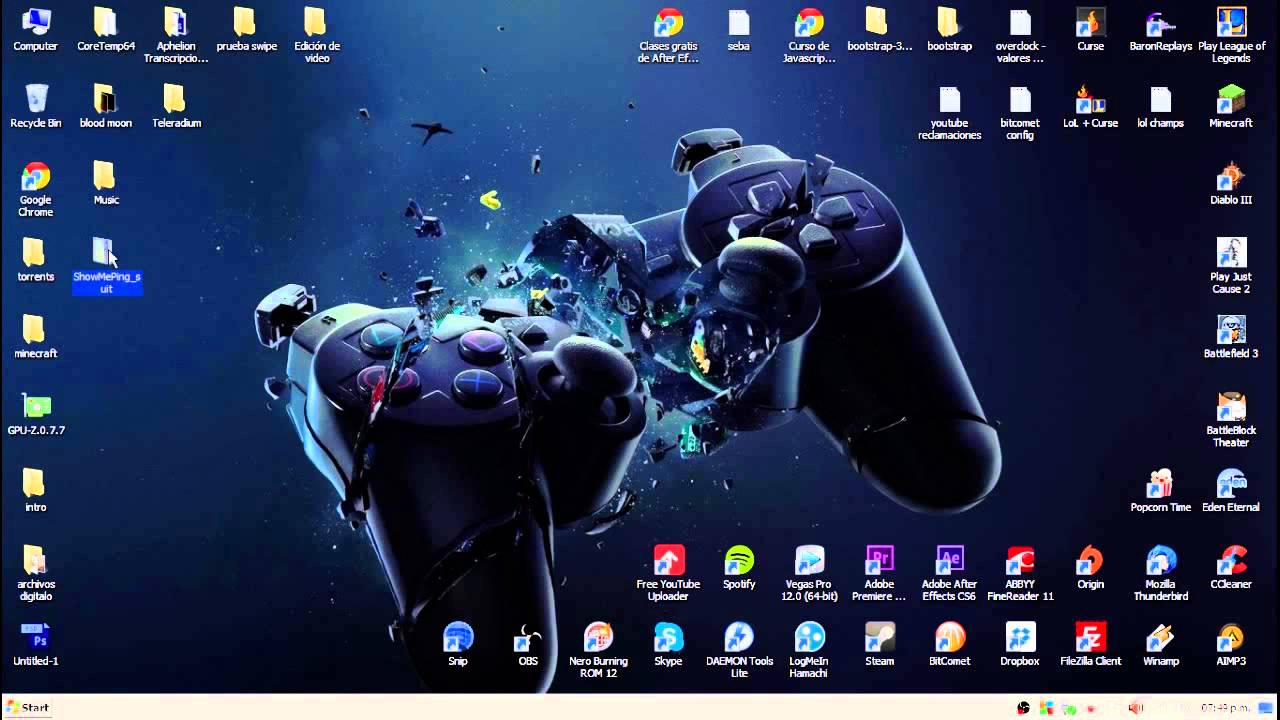Launch the Snip tool shortcut
This screenshot has width=1280, height=720.
click(x=457, y=645)
